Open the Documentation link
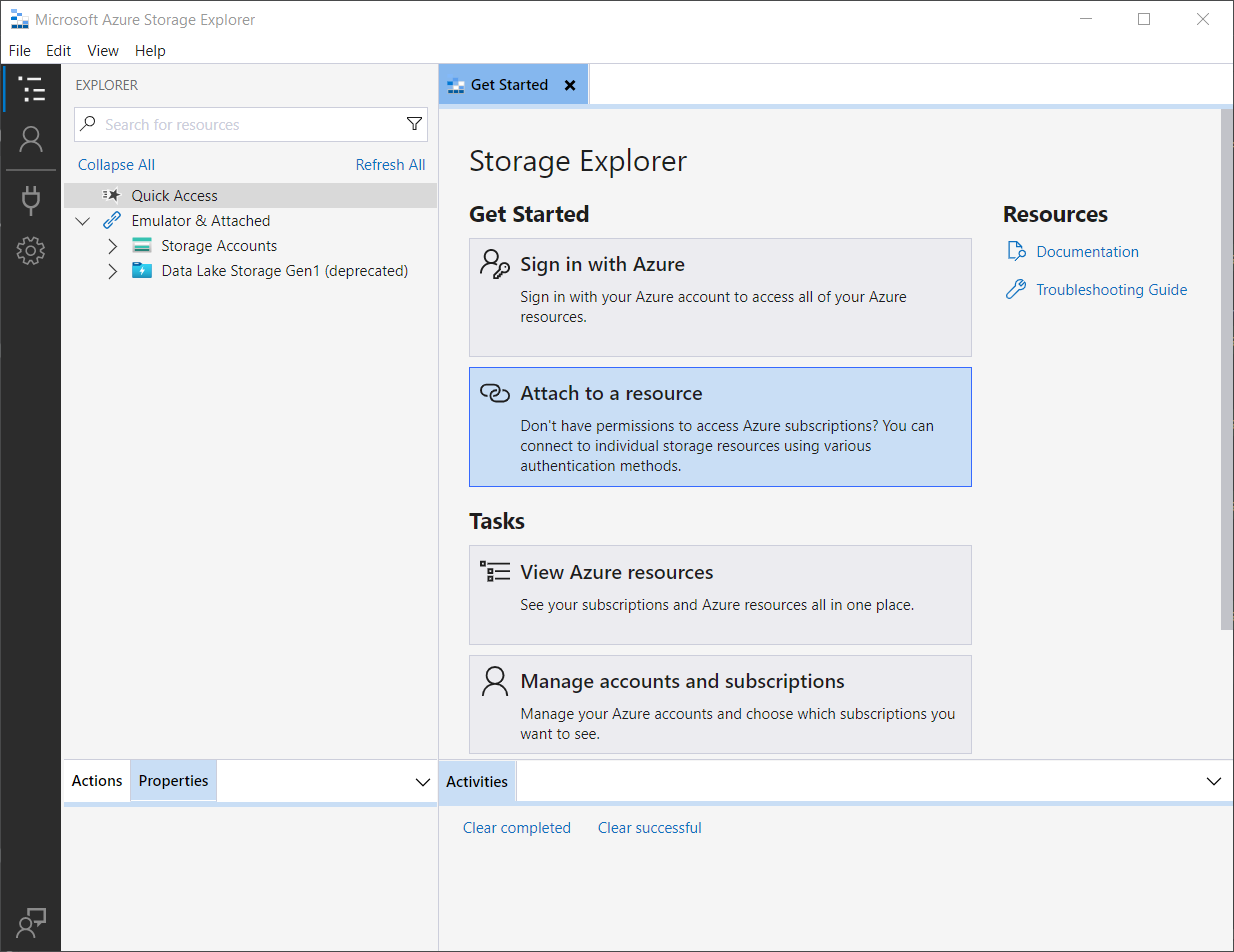 [x=1087, y=251]
